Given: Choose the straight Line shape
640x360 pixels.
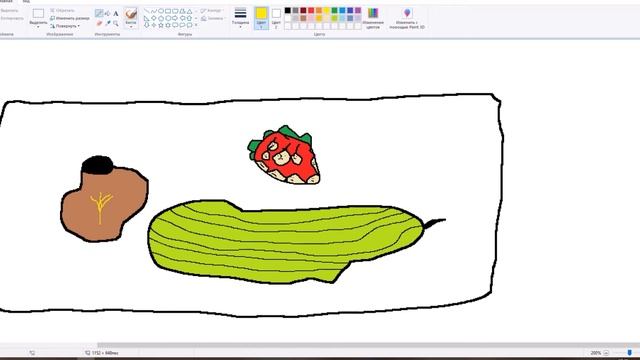Looking at the screenshot, I should click(x=147, y=11).
